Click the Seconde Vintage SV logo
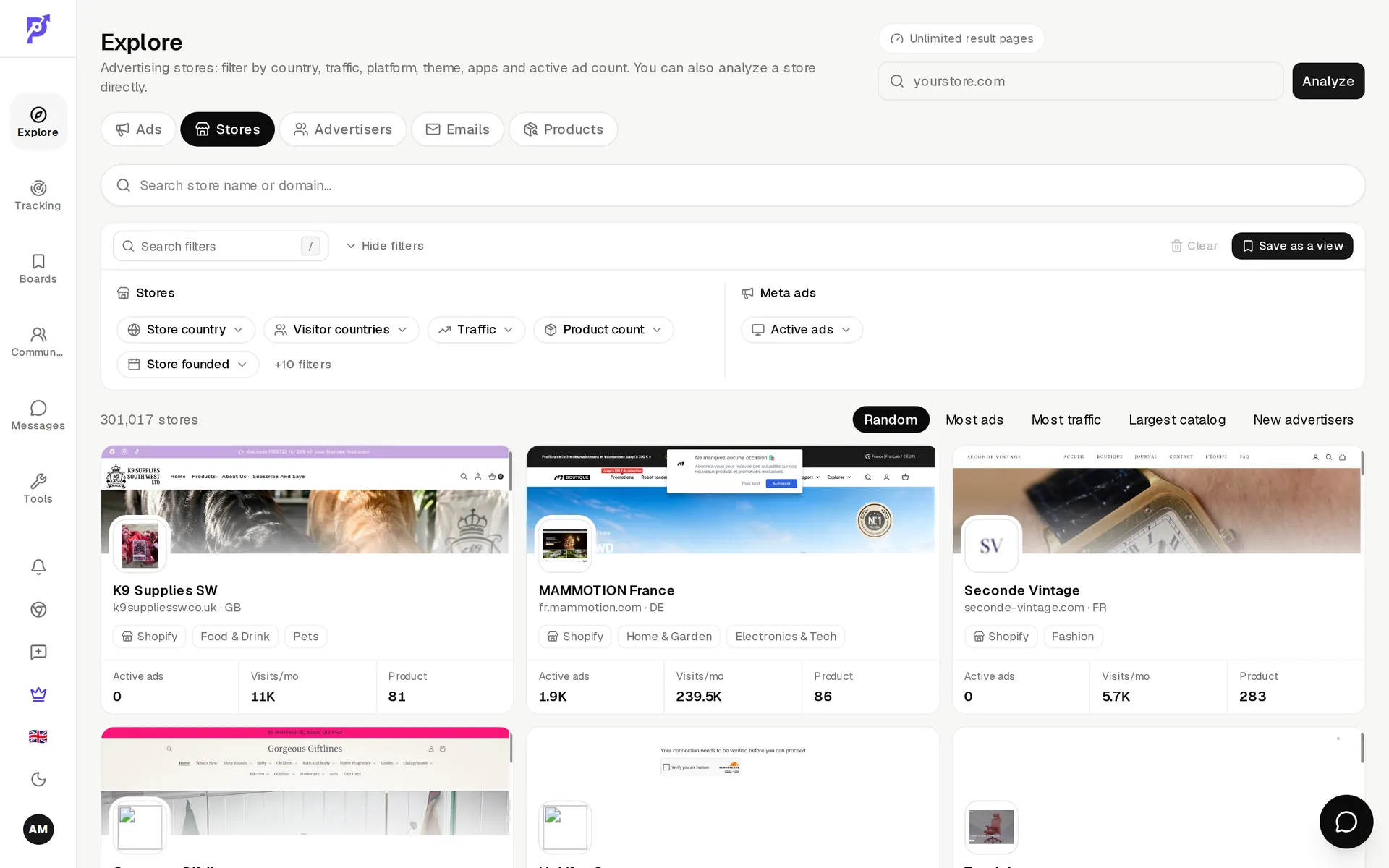 point(991,545)
